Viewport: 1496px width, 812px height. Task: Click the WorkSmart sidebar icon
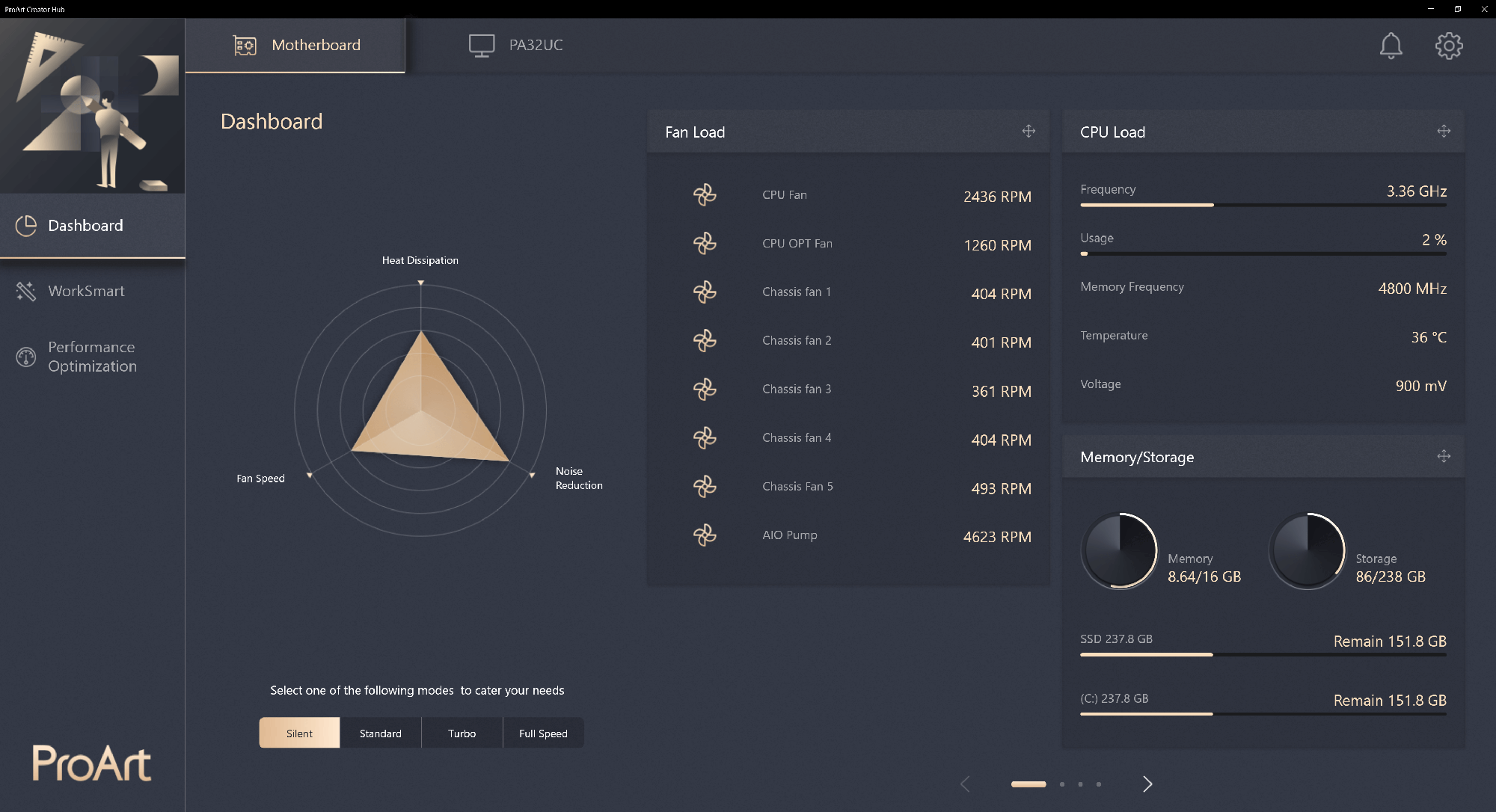pos(27,291)
